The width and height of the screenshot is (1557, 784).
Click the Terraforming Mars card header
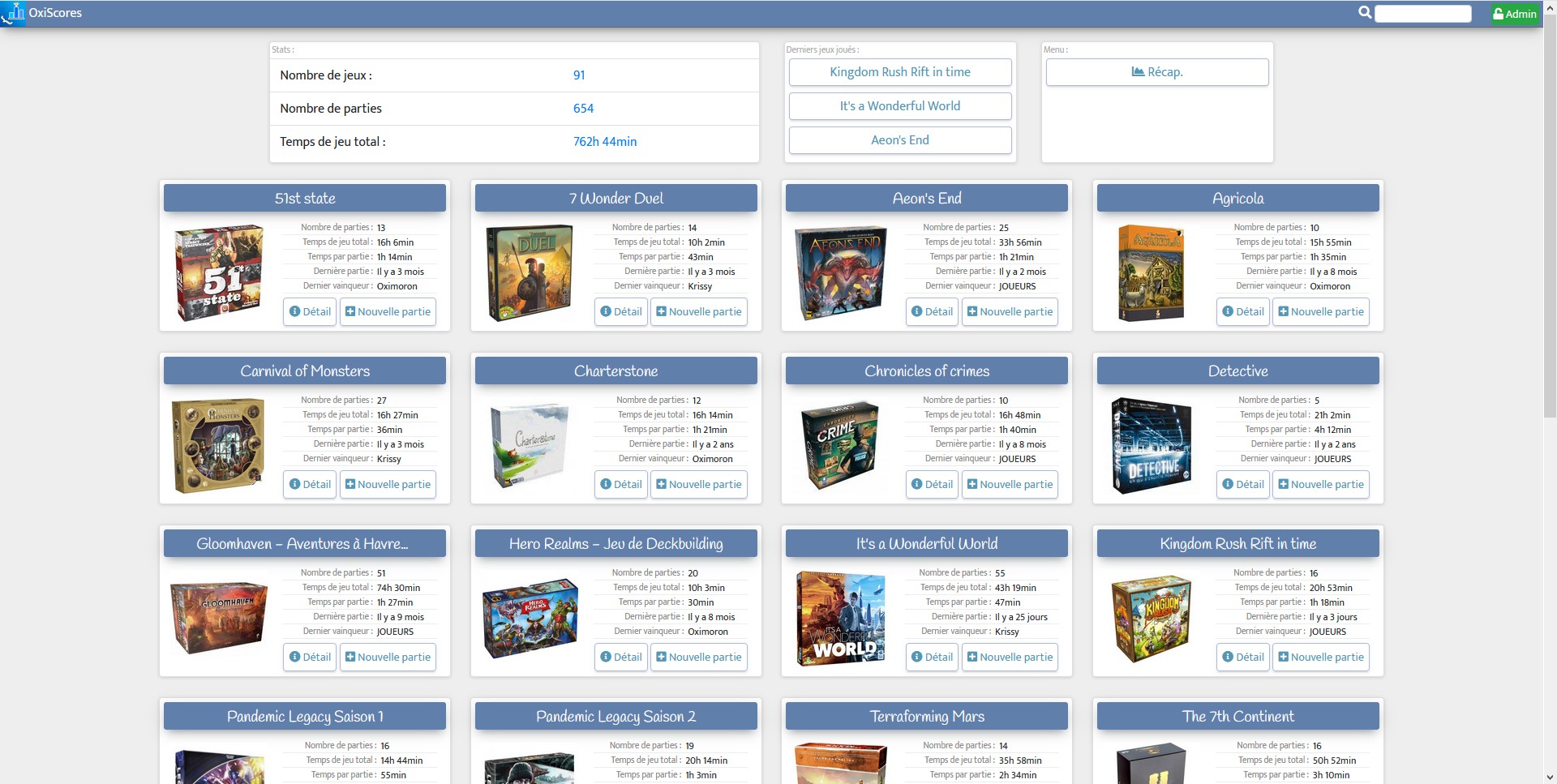pyautogui.click(x=927, y=717)
